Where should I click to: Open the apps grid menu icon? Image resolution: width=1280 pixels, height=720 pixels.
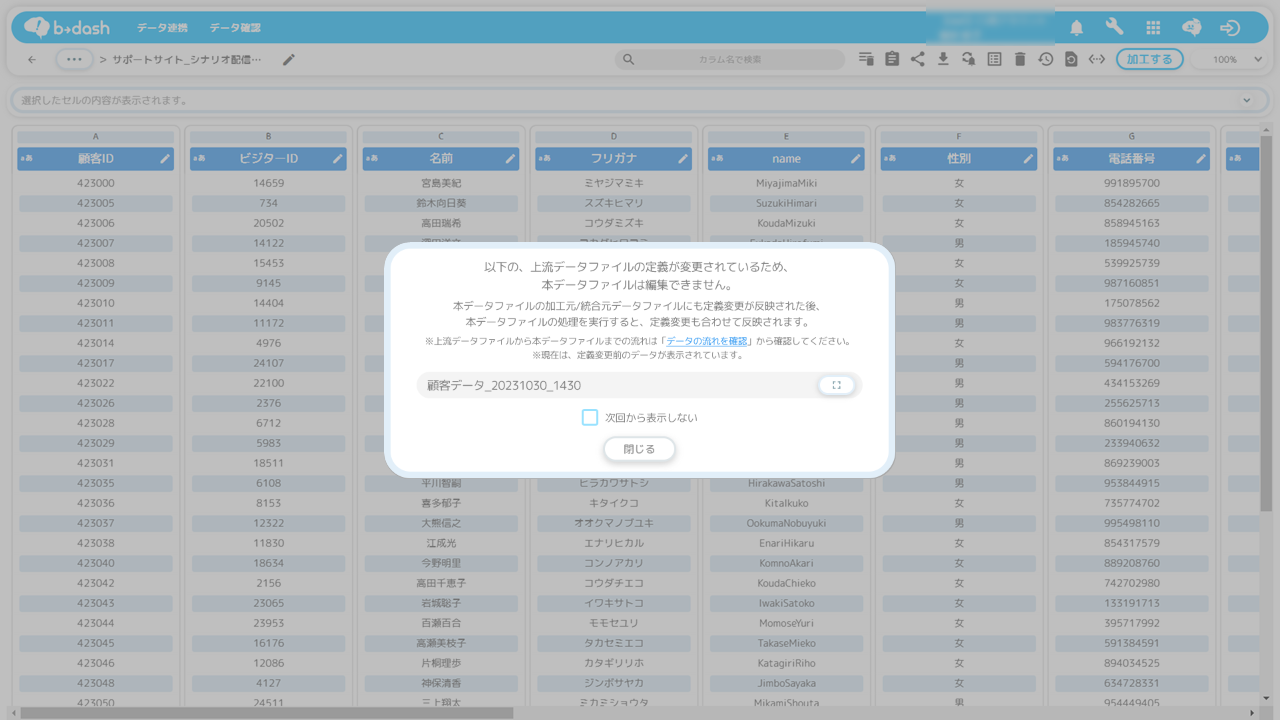(x=1153, y=28)
